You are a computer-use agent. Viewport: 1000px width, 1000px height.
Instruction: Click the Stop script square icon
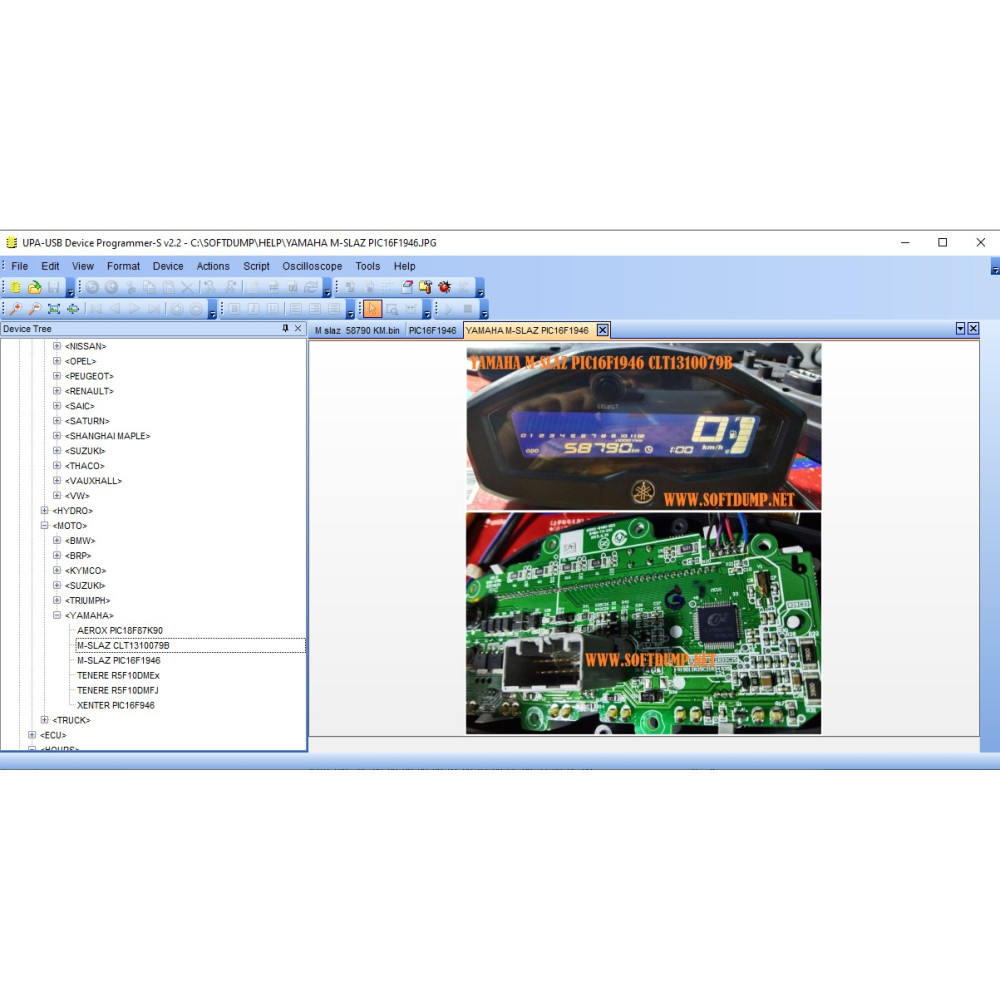tap(467, 309)
